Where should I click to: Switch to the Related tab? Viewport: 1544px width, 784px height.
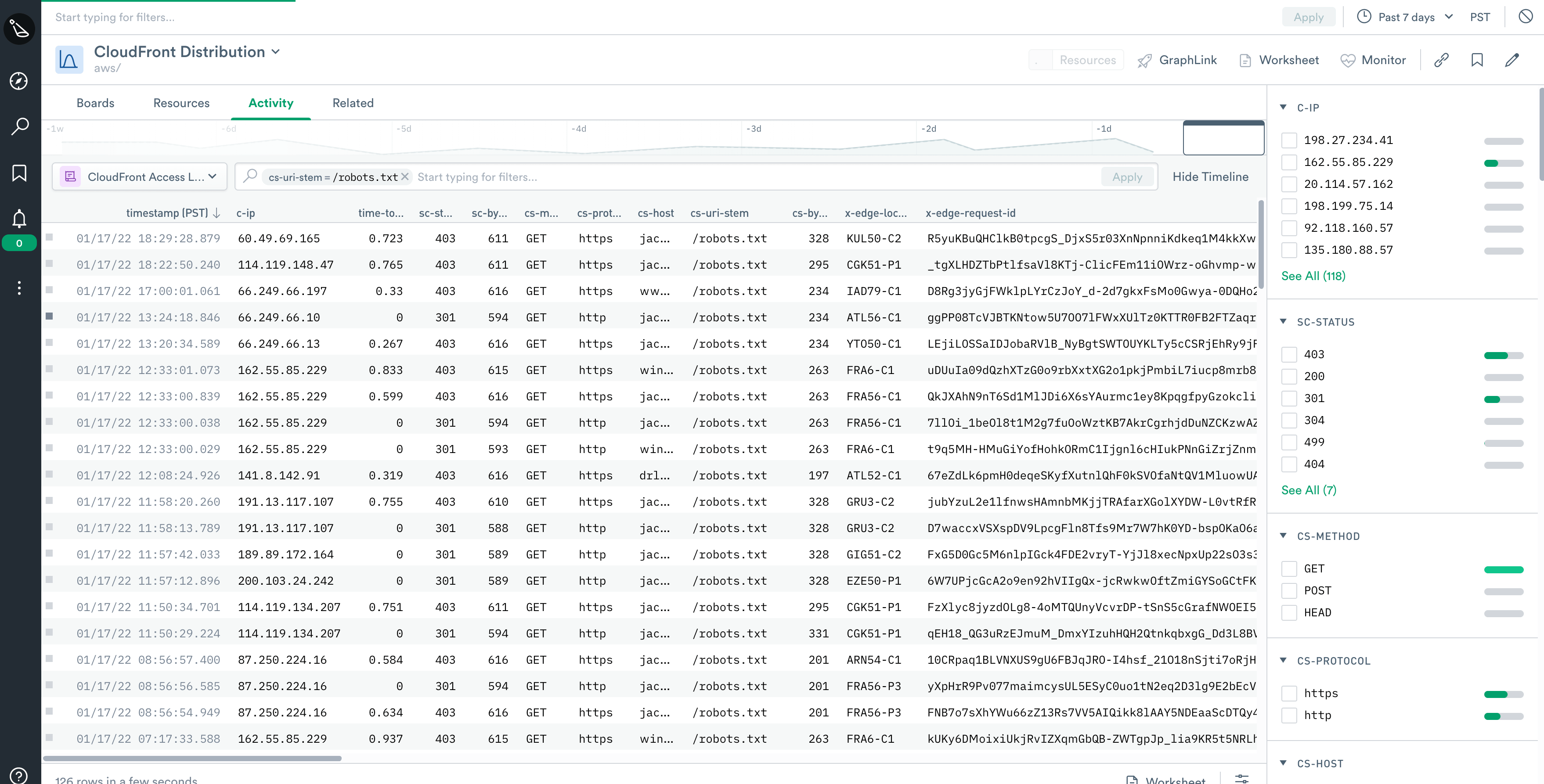coord(353,102)
